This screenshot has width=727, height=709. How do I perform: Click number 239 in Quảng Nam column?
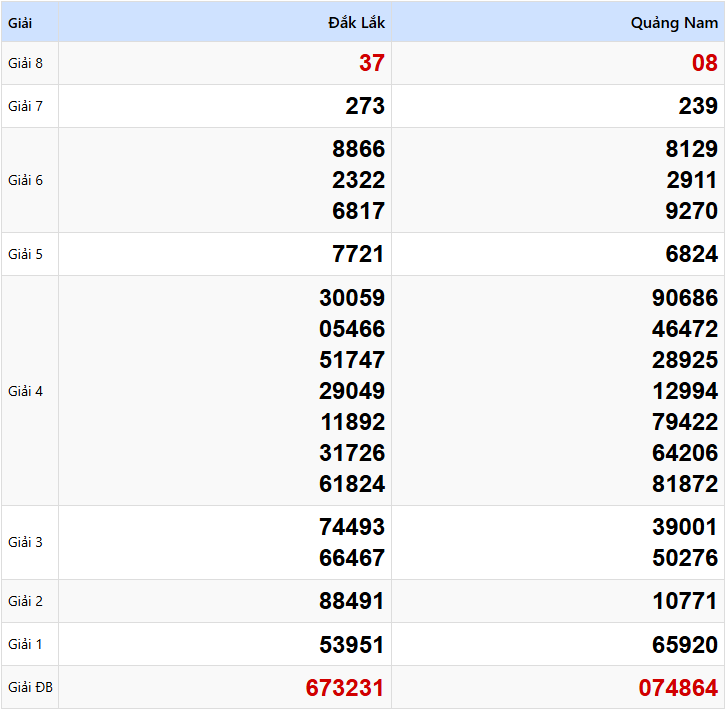(698, 106)
